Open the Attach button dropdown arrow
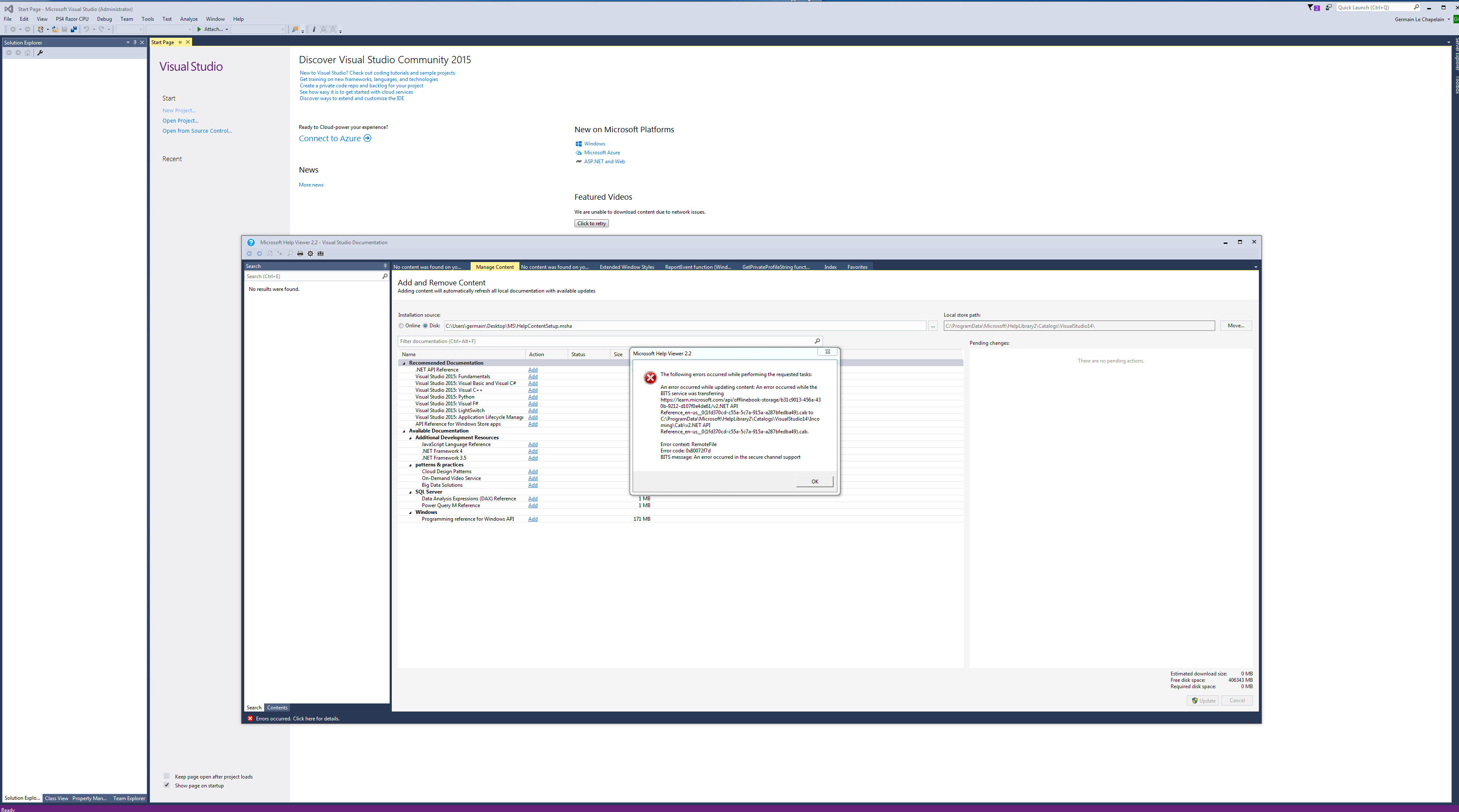 (226, 29)
